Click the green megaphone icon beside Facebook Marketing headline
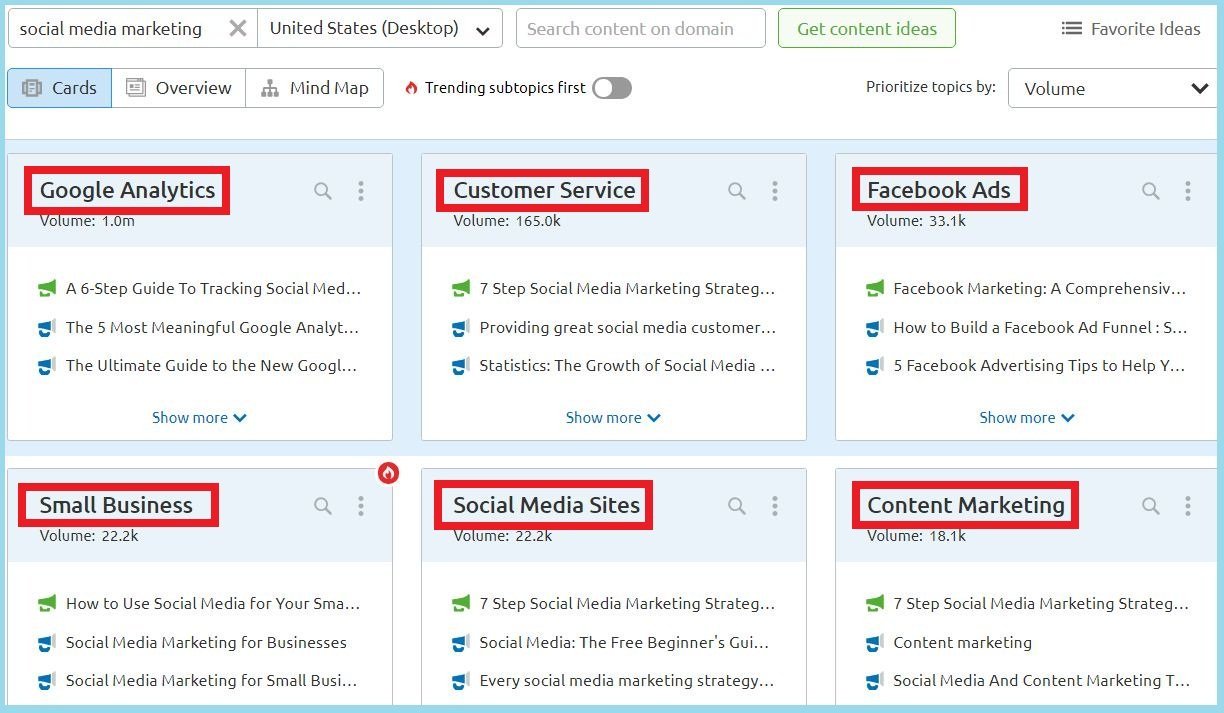This screenshot has width=1224, height=713. pos(875,289)
